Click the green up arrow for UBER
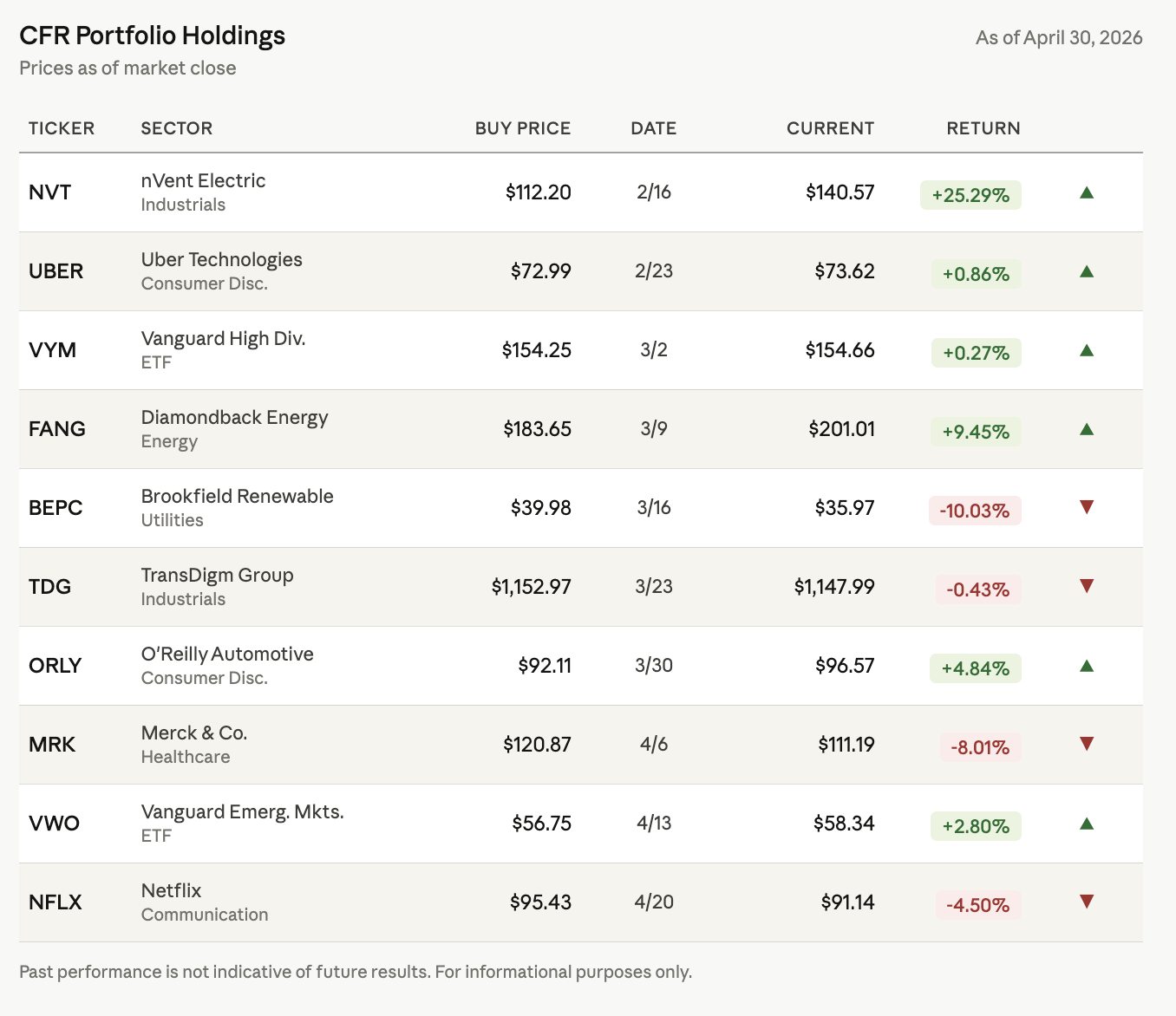1176x1016 pixels. pyautogui.click(x=1087, y=271)
